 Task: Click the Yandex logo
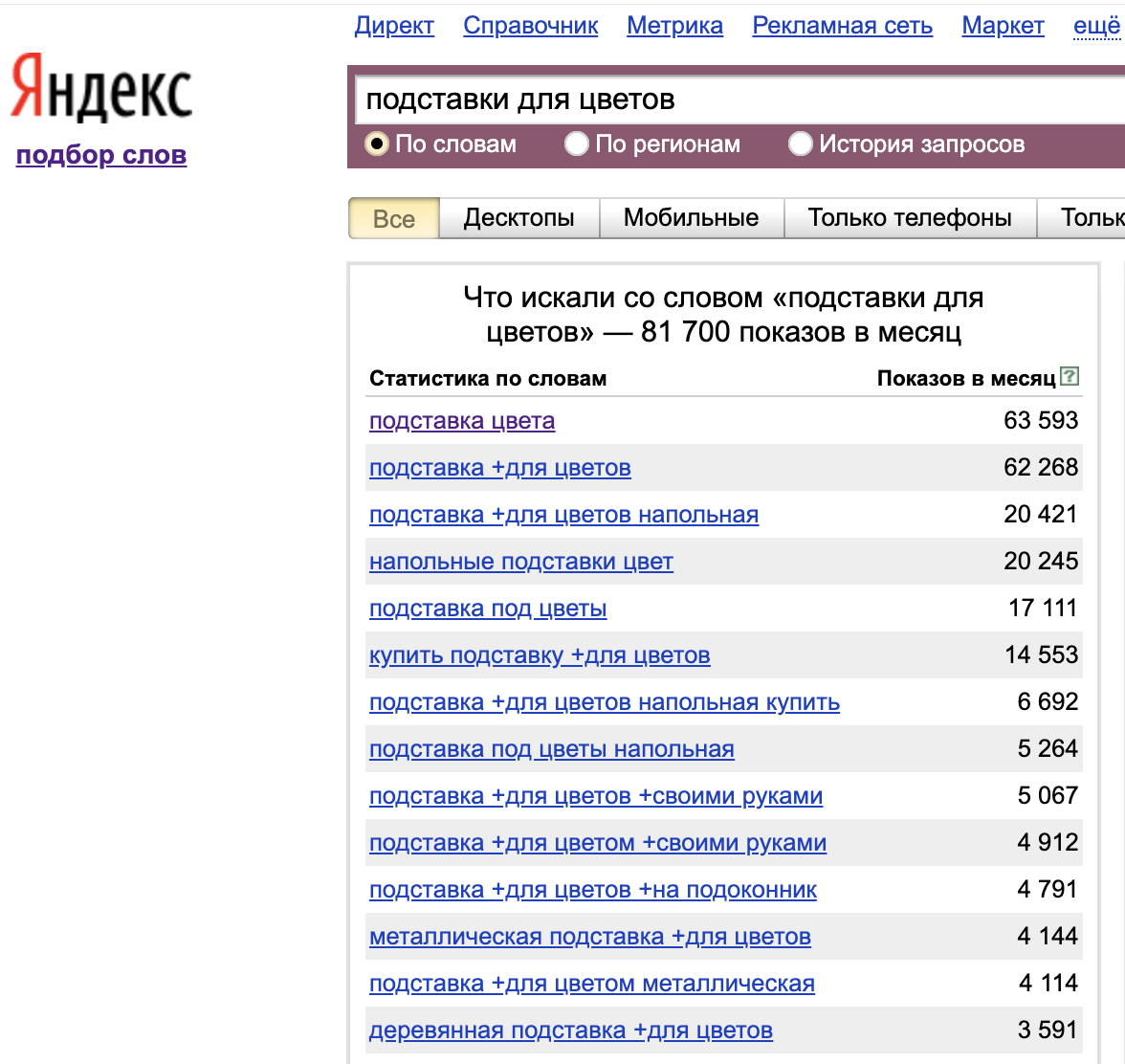click(101, 89)
